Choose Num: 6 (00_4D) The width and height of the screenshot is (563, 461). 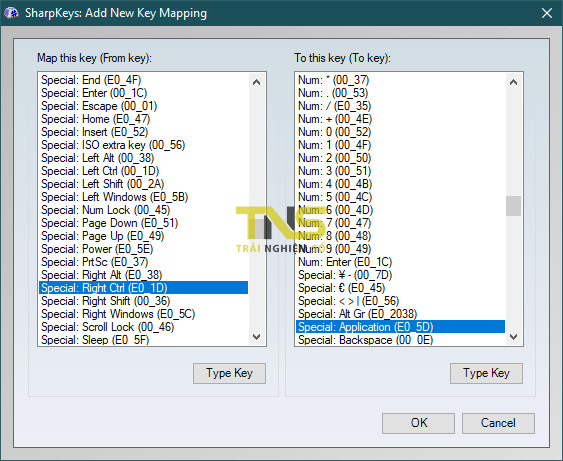(400, 210)
